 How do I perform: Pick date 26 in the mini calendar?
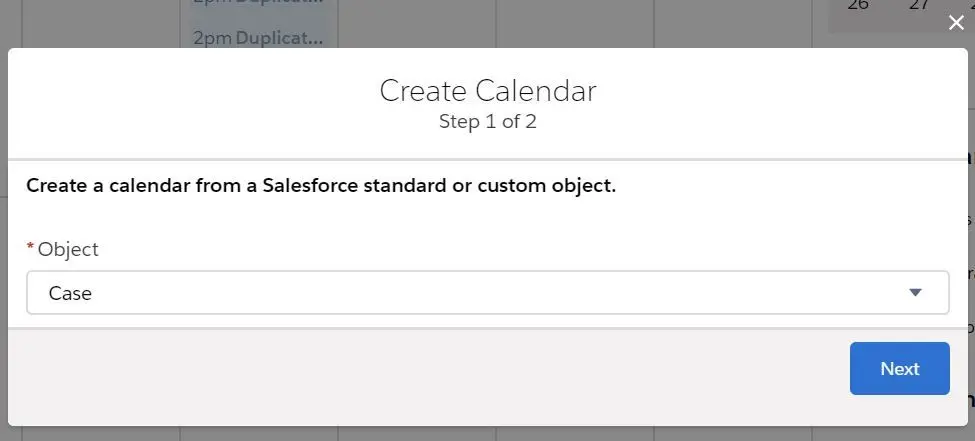pyautogui.click(x=857, y=5)
